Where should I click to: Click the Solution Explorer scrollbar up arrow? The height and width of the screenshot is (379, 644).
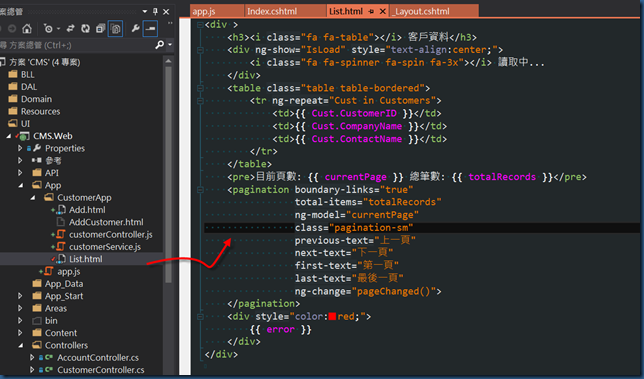[168, 61]
